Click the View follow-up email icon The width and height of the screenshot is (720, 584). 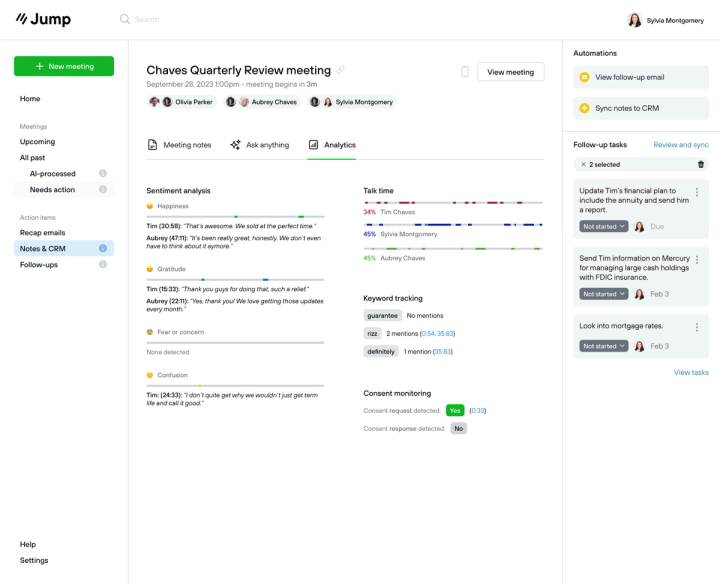tap(584, 77)
